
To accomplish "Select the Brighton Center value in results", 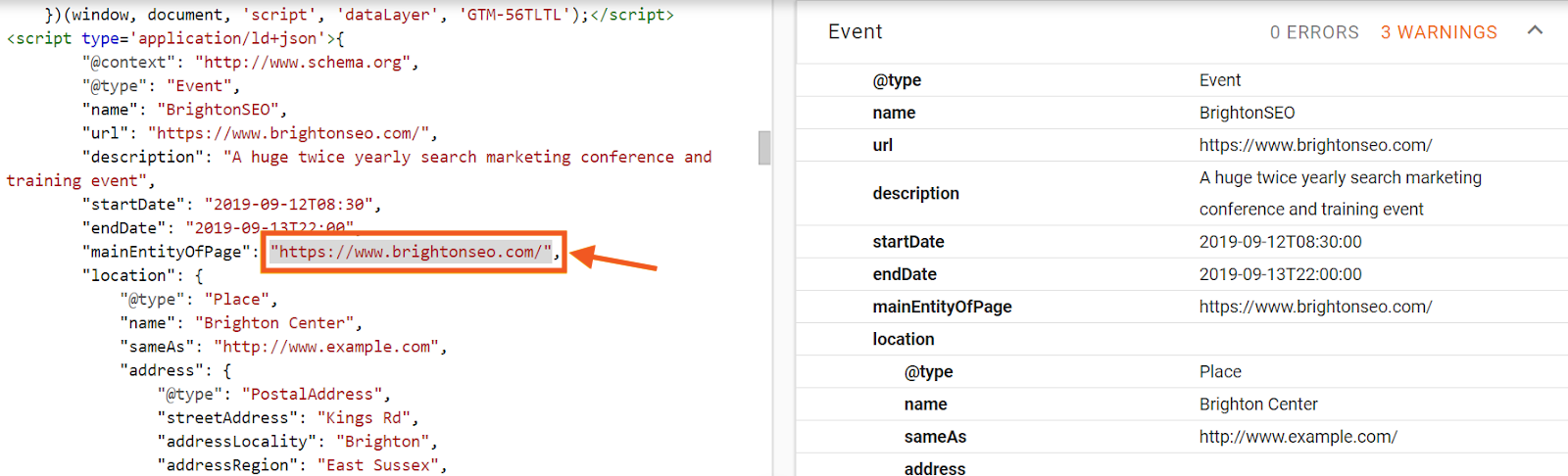I will (1258, 404).
